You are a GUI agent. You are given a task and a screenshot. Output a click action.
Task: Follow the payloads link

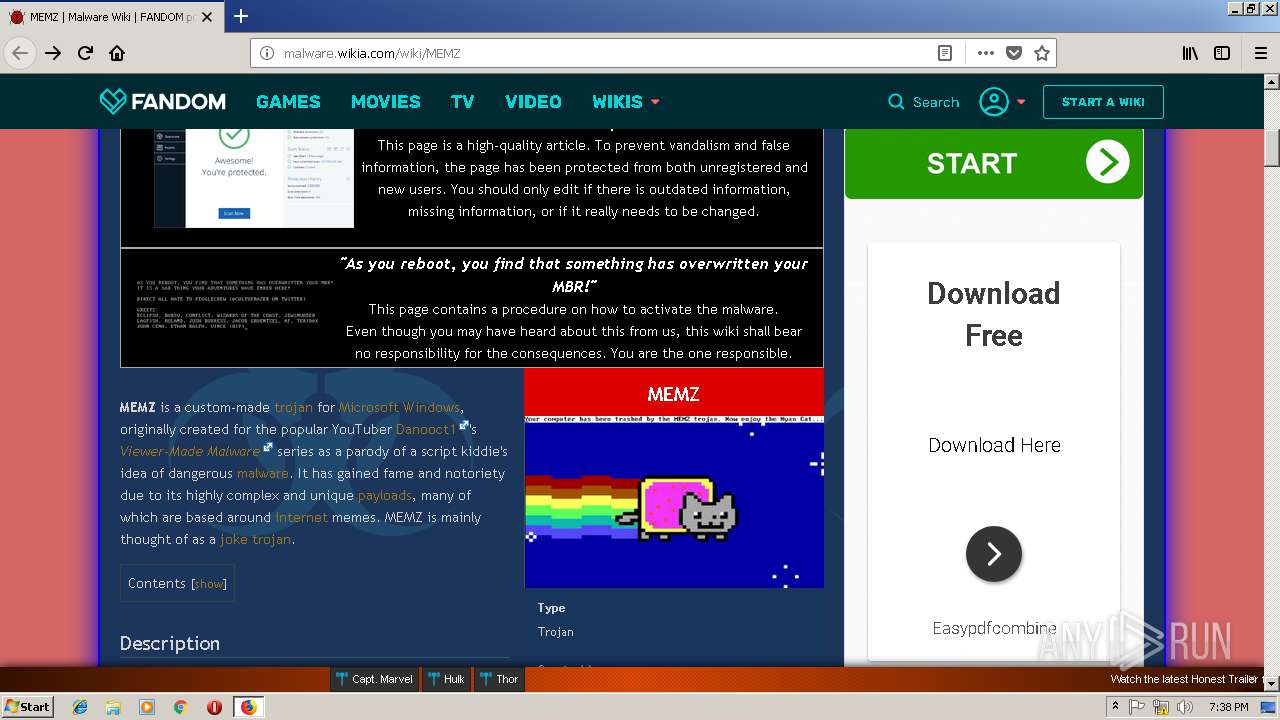pos(384,495)
